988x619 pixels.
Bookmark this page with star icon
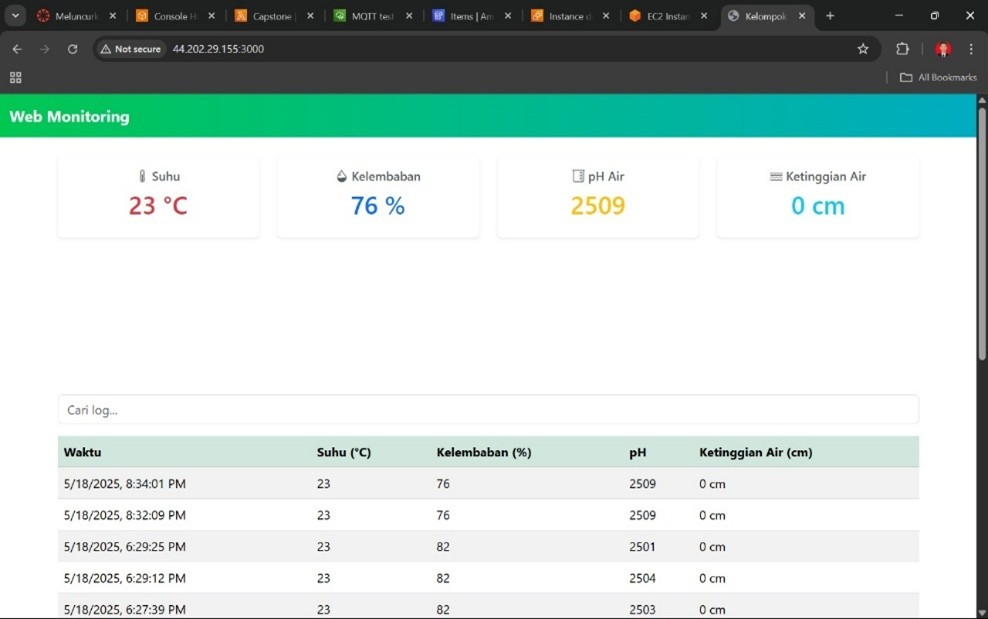click(x=863, y=49)
